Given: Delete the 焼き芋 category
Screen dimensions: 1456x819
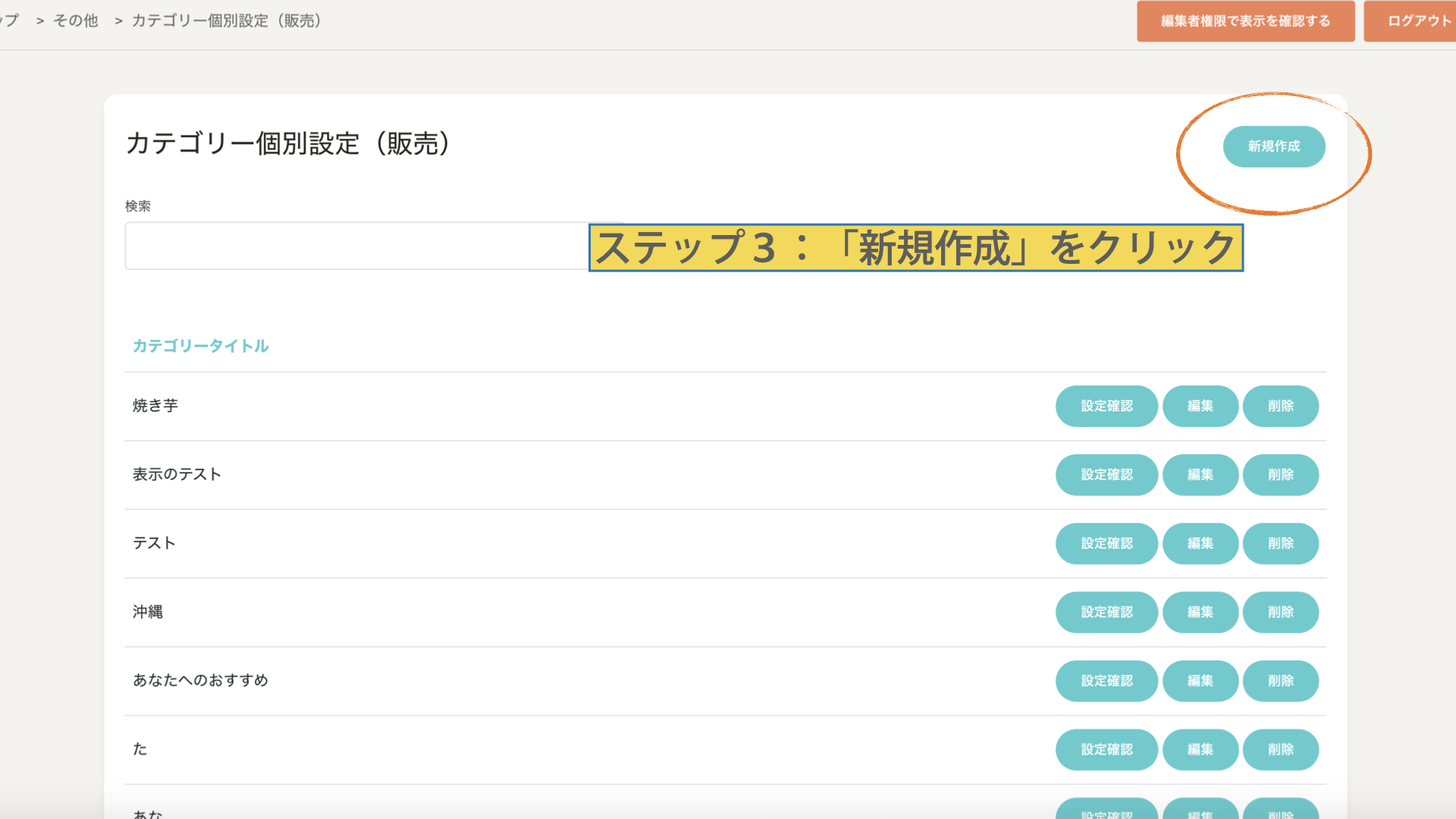Looking at the screenshot, I should 1280,406.
